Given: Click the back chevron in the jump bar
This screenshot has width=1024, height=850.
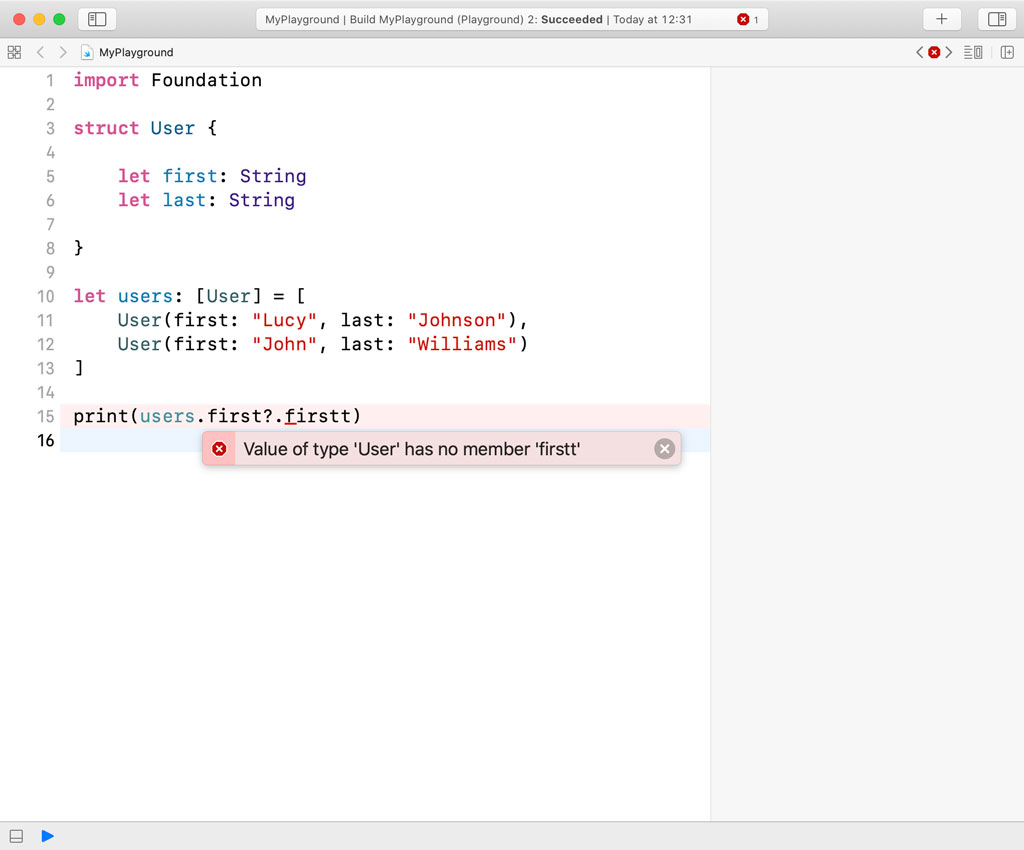Looking at the screenshot, I should coord(40,52).
